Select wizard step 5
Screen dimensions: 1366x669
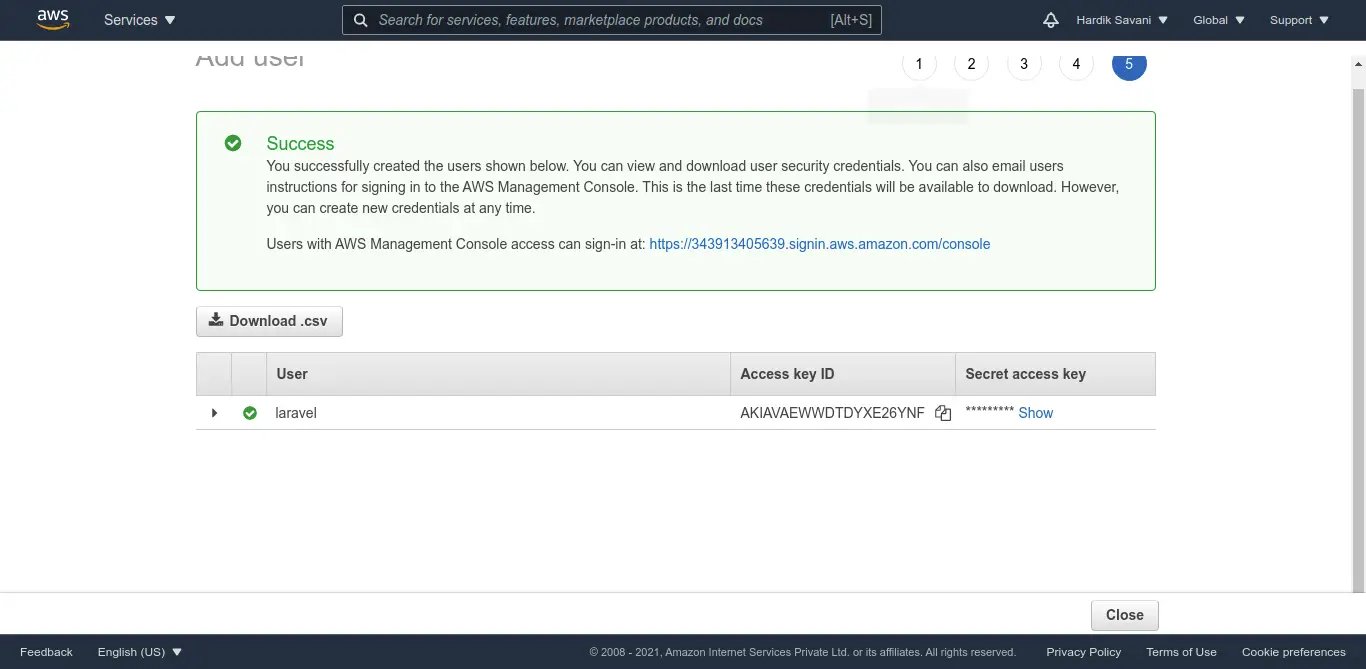[x=1129, y=64]
